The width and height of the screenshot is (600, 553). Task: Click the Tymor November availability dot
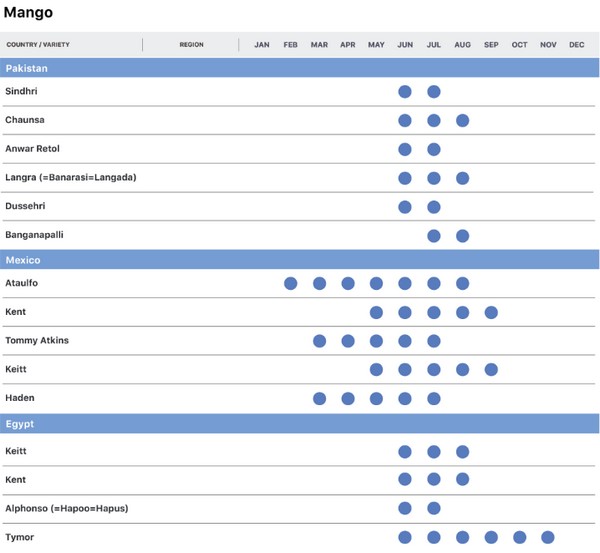click(548, 538)
